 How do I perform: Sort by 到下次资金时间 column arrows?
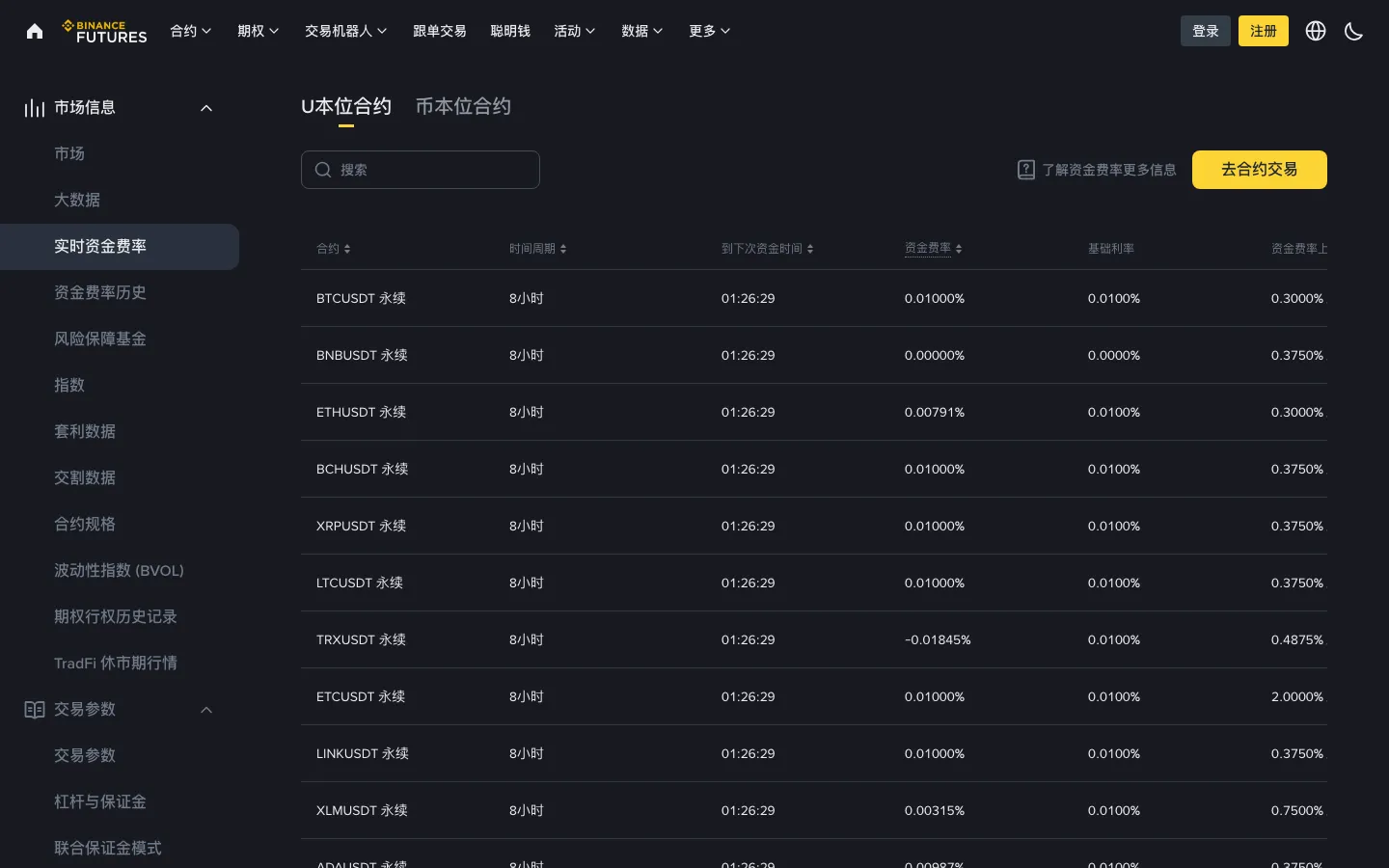(810, 249)
